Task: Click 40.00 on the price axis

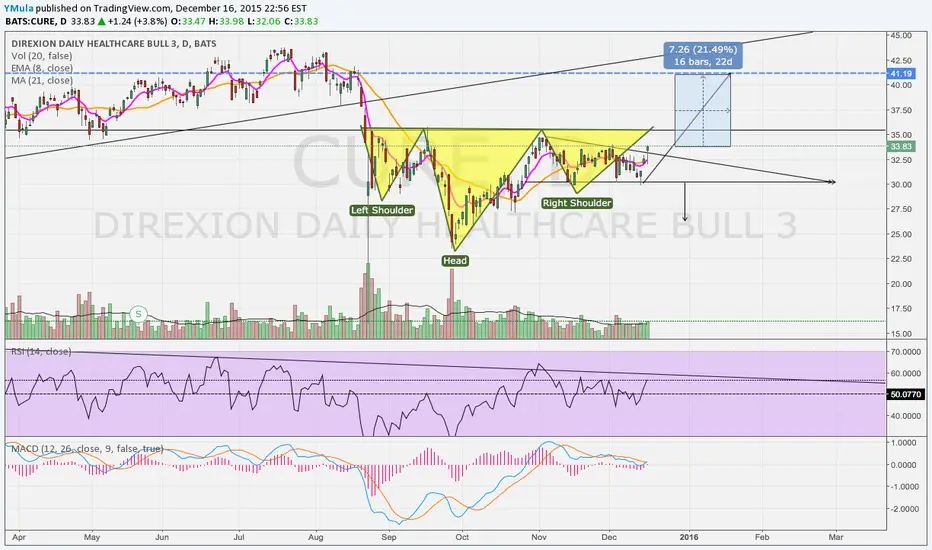Action: coord(901,85)
